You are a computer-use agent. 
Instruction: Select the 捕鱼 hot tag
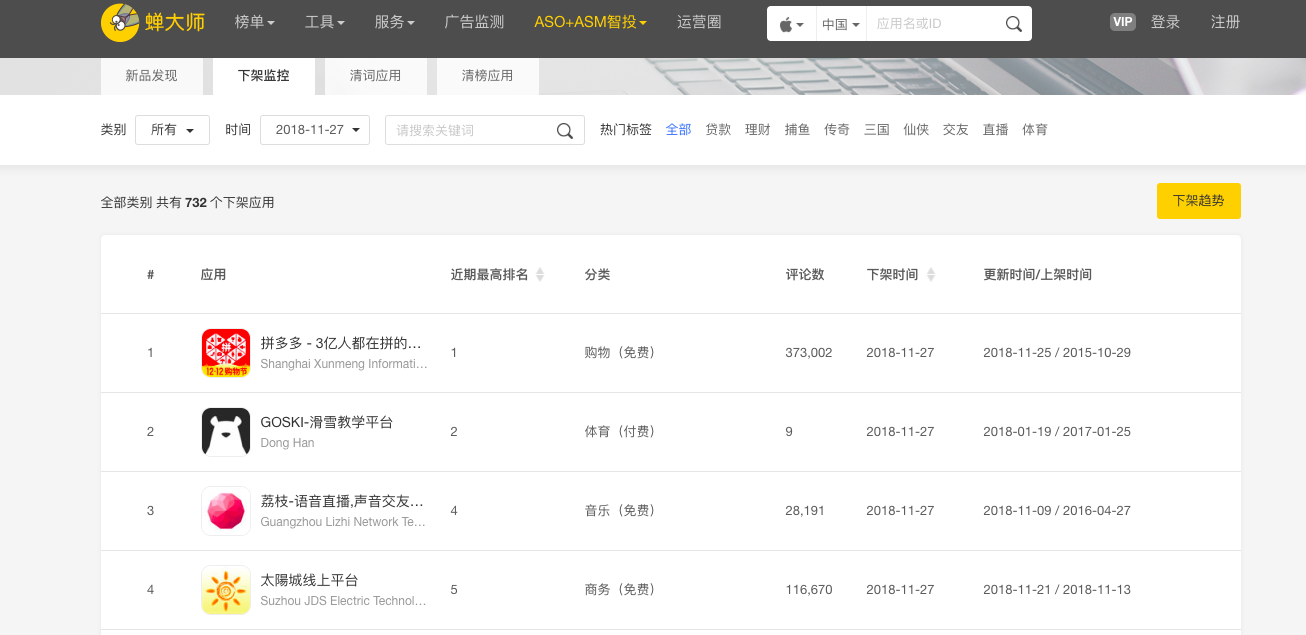tap(797, 130)
